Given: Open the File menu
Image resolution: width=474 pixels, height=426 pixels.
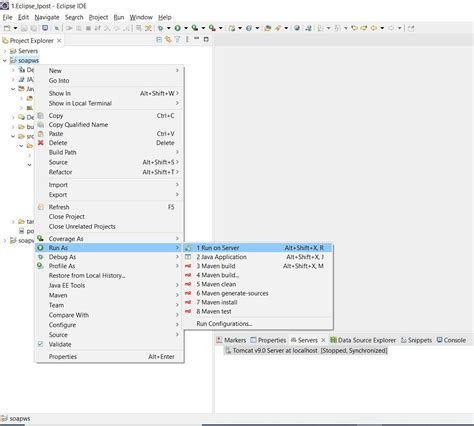Looking at the screenshot, I should pos(7,17).
